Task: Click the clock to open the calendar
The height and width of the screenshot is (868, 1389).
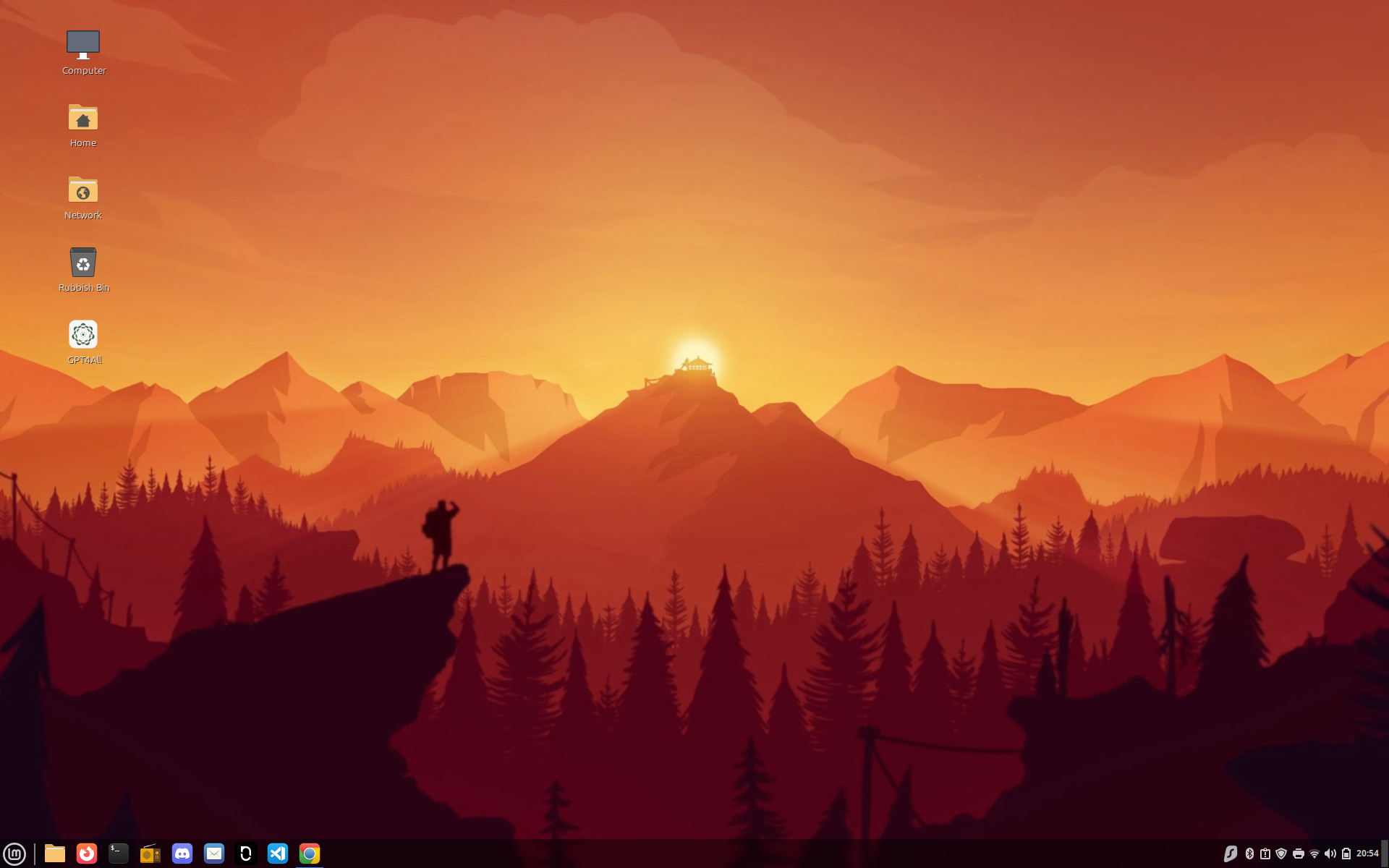Action: [x=1367, y=854]
